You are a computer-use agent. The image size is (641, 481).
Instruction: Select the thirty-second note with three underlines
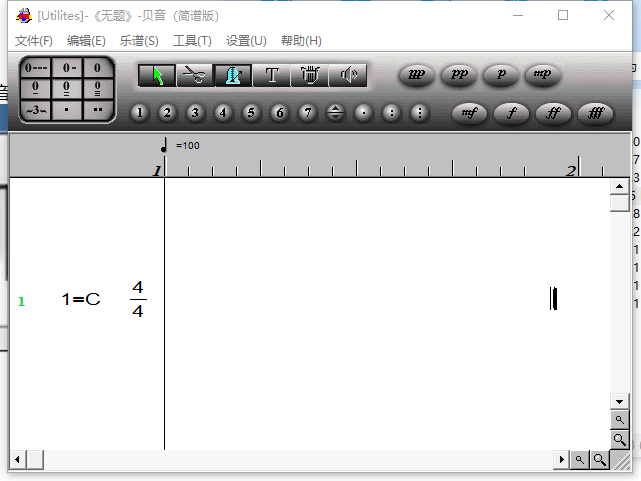98,88
